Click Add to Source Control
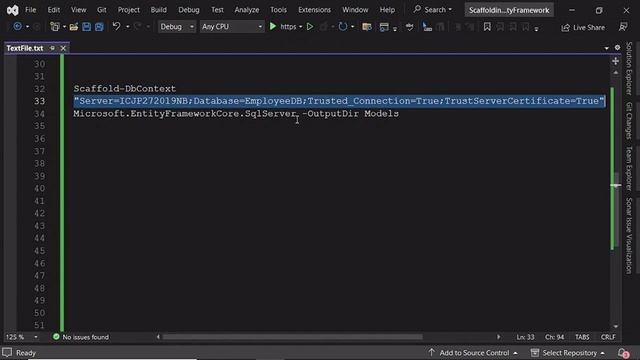 (473, 353)
